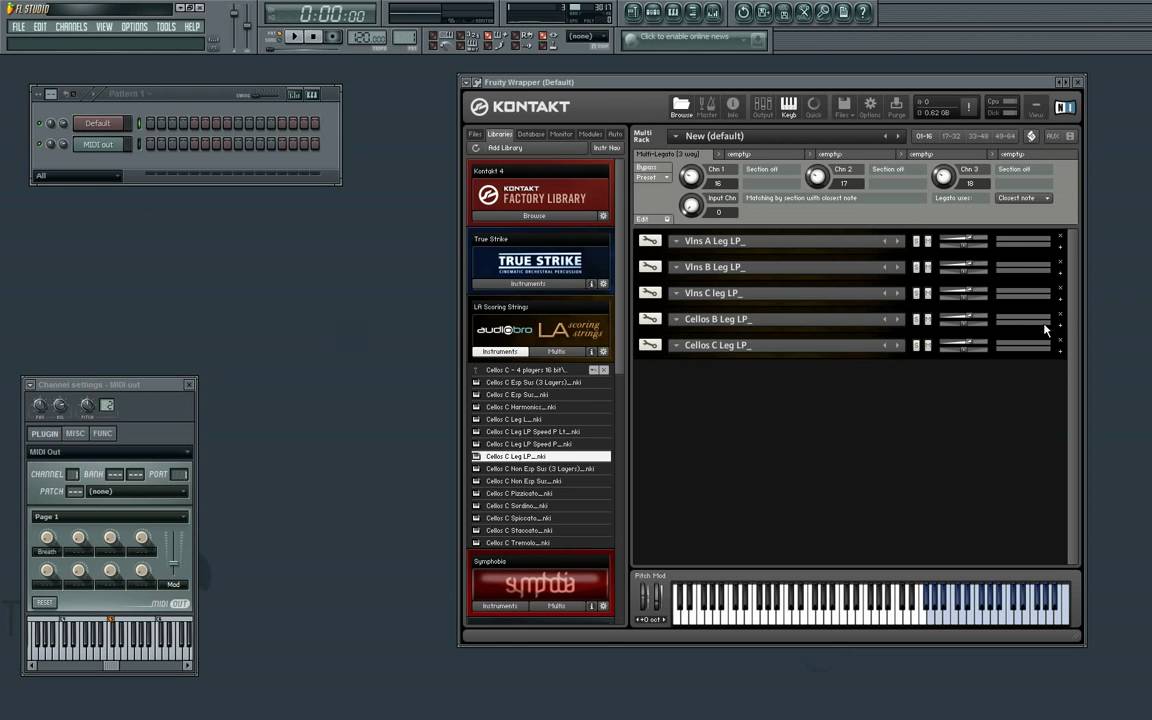This screenshot has height=720, width=1152.
Task: Open the All filter dropdown in step sequencer
Action: [x=77, y=176]
